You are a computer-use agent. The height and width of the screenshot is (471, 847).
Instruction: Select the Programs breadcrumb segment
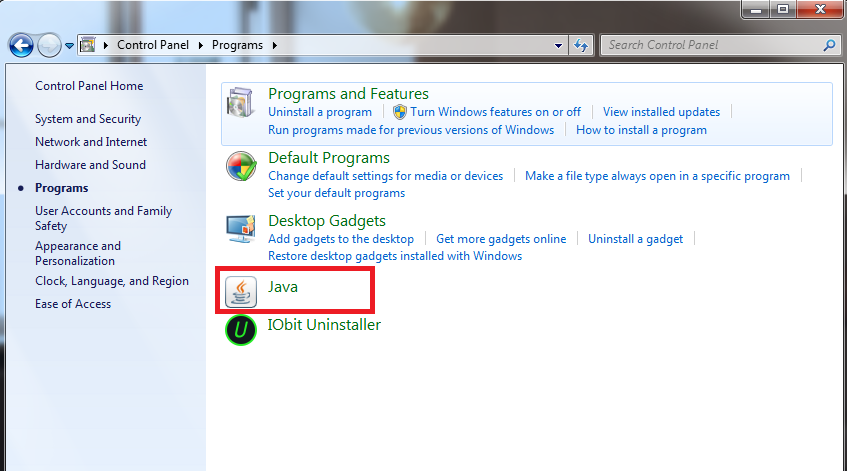pyautogui.click(x=237, y=45)
